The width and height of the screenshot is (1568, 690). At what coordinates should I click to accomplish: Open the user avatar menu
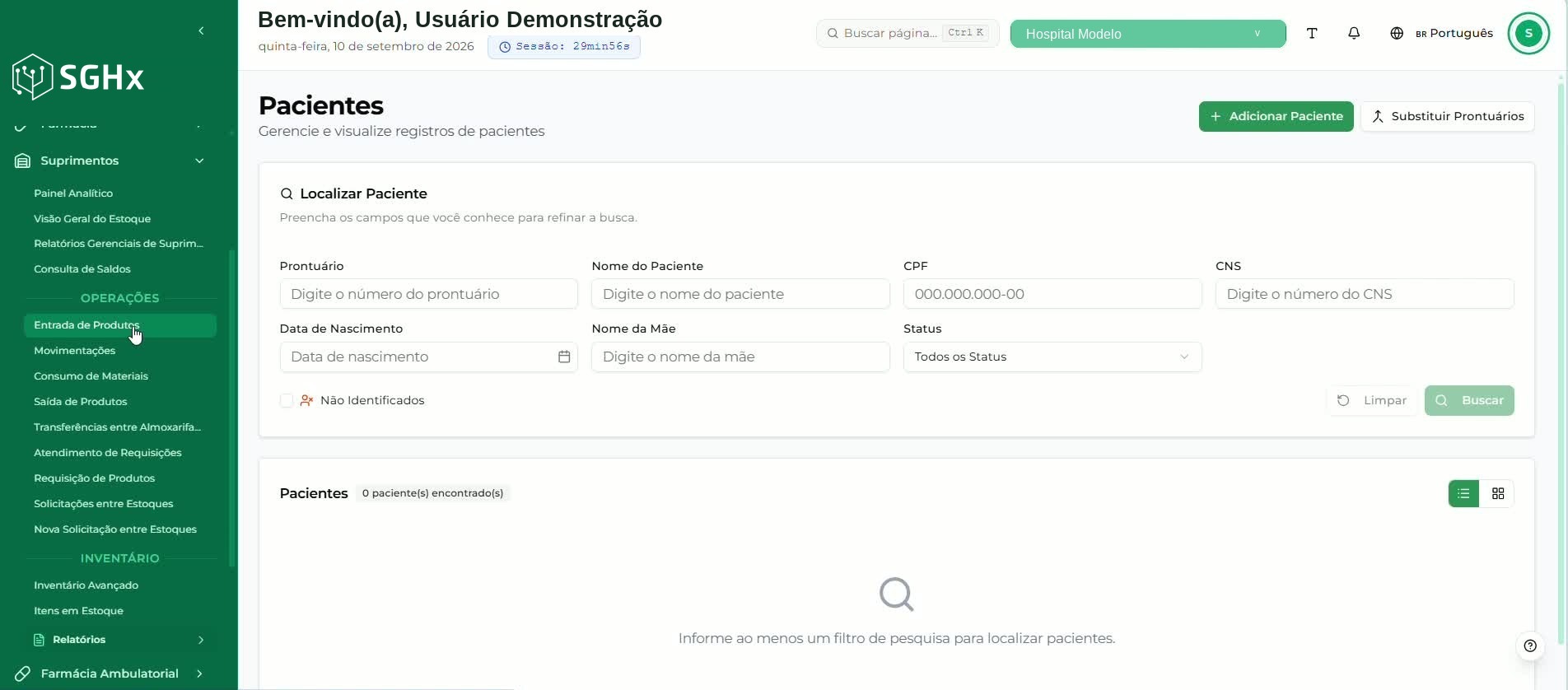tap(1528, 33)
